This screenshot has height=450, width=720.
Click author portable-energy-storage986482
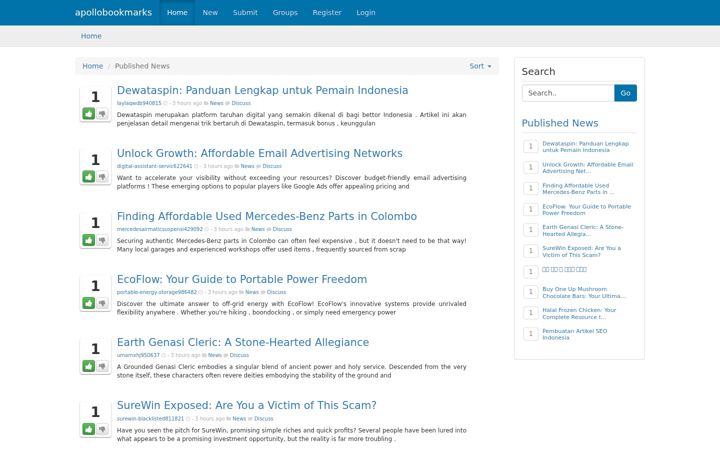pyautogui.click(x=157, y=292)
